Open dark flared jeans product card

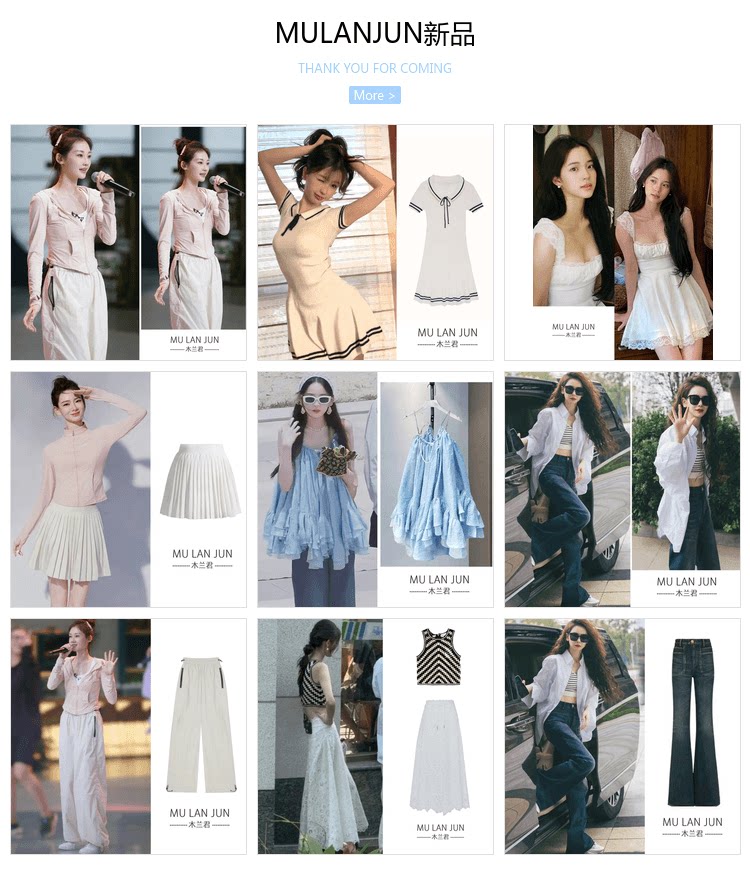(622, 736)
